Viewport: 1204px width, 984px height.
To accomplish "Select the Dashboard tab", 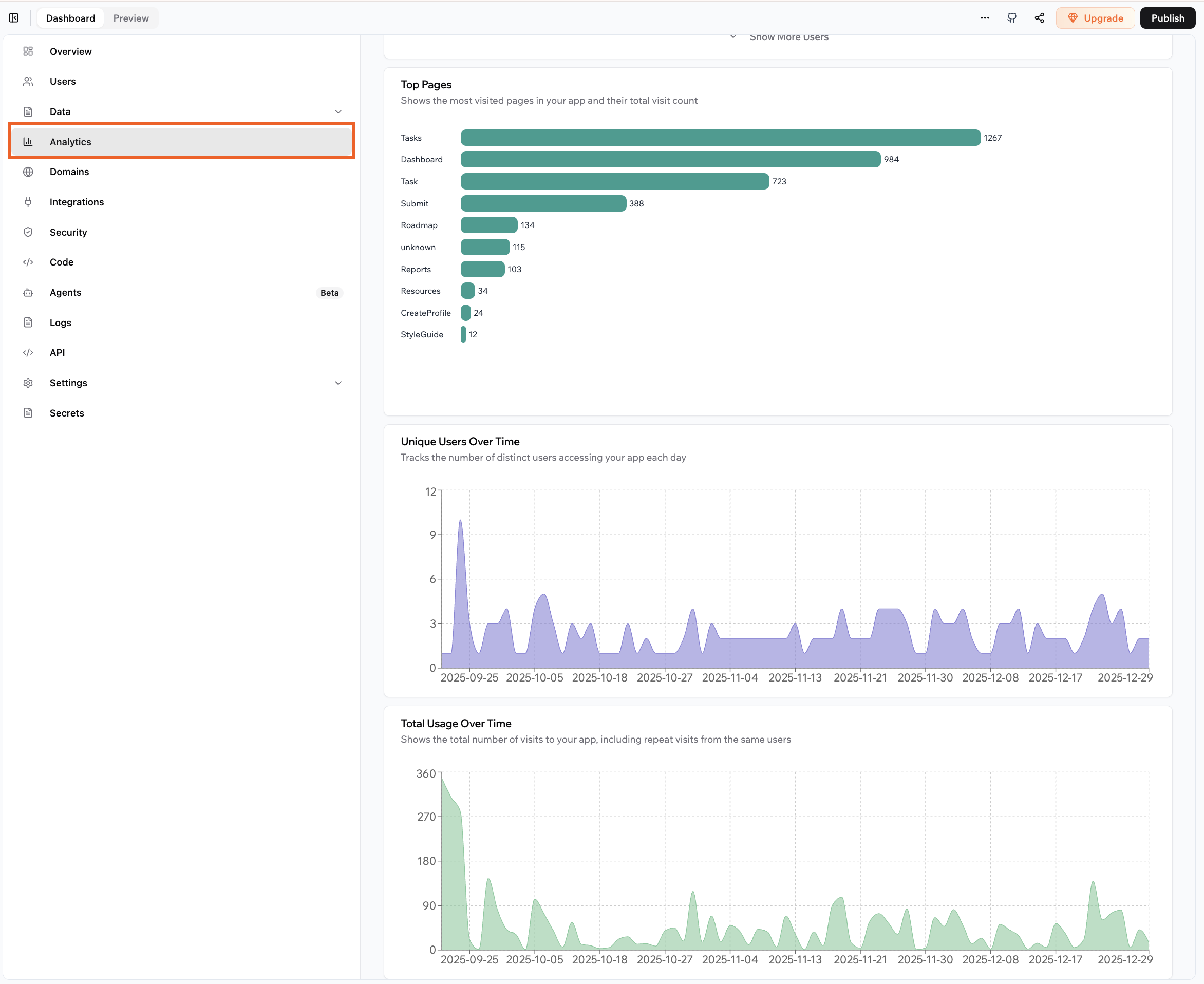I will coord(70,17).
